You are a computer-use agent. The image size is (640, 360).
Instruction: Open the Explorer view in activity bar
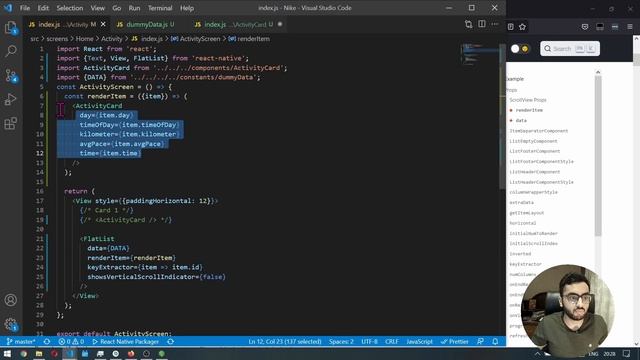(x=11, y=28)
